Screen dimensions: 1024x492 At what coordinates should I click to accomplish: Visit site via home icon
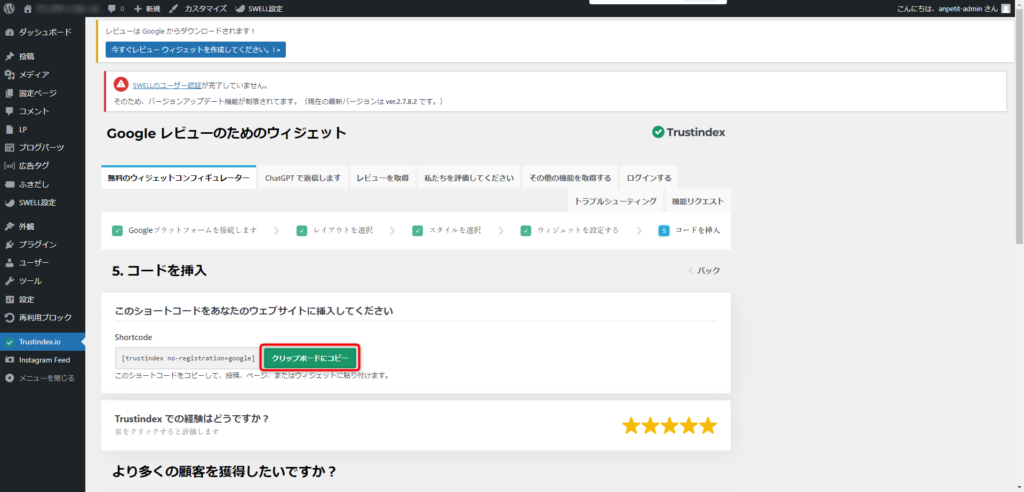tap(27, 9)
